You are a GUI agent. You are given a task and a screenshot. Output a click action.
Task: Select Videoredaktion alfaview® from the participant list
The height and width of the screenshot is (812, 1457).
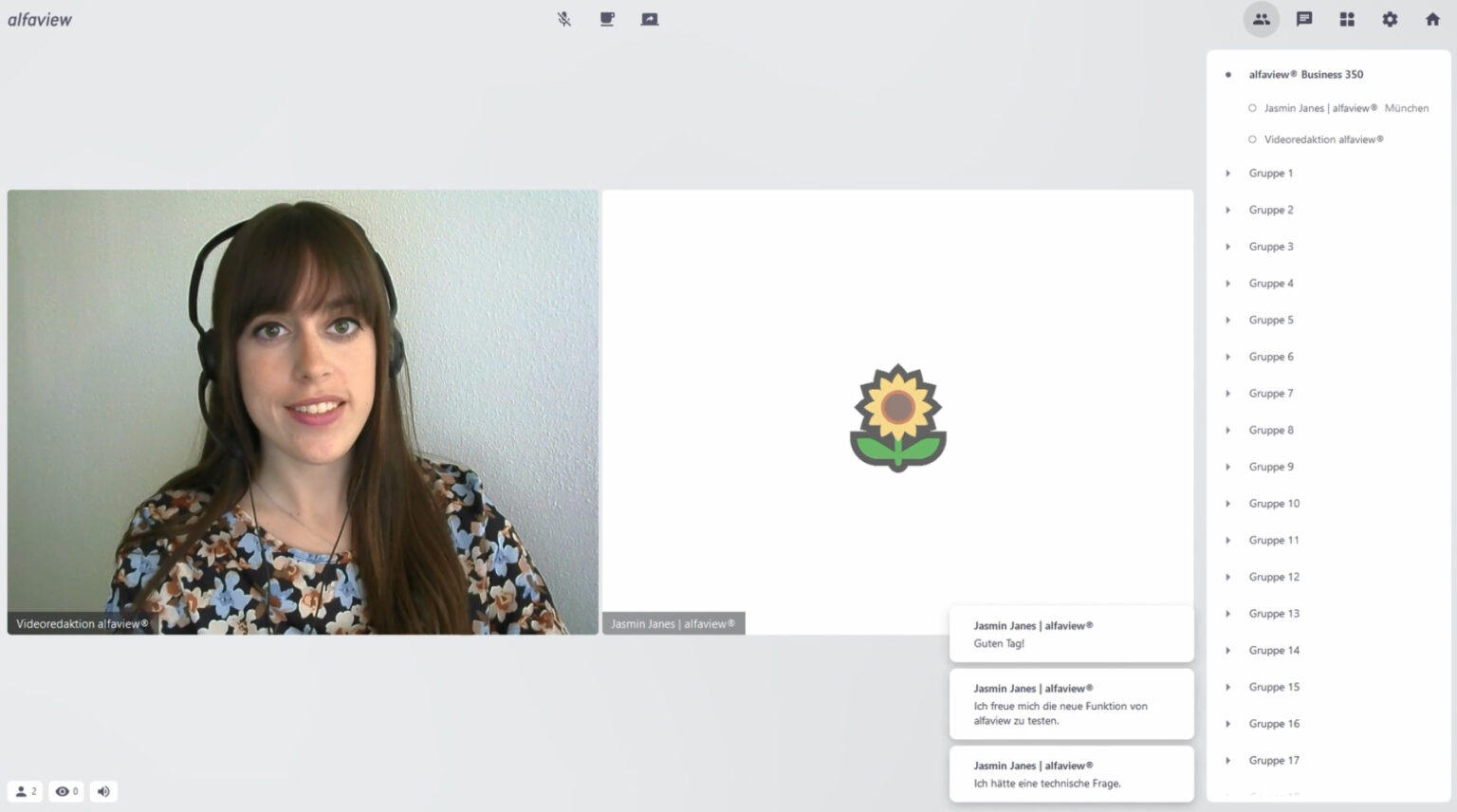click(x=1322, y=138)
